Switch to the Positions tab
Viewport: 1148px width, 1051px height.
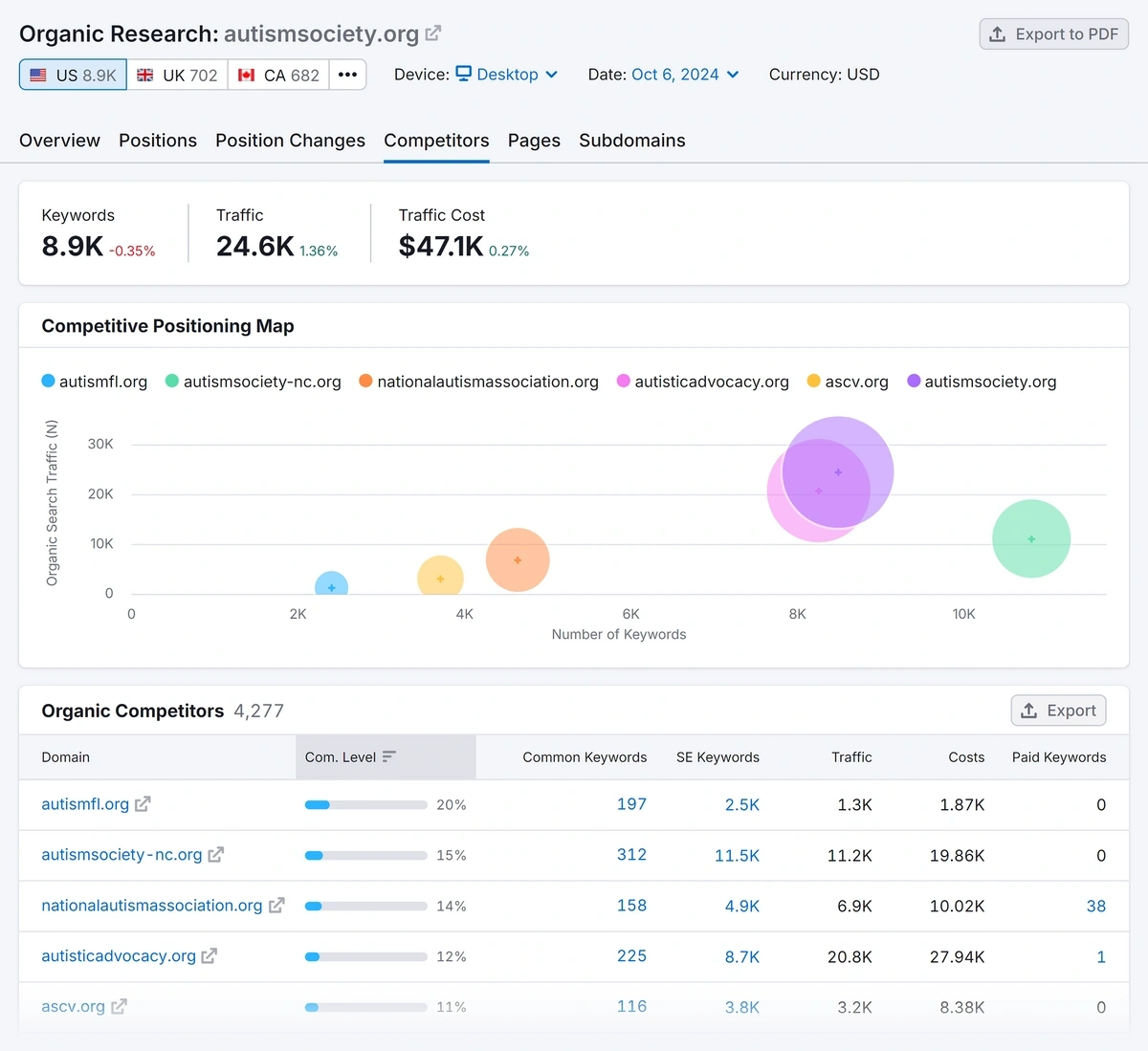(158, 141)
